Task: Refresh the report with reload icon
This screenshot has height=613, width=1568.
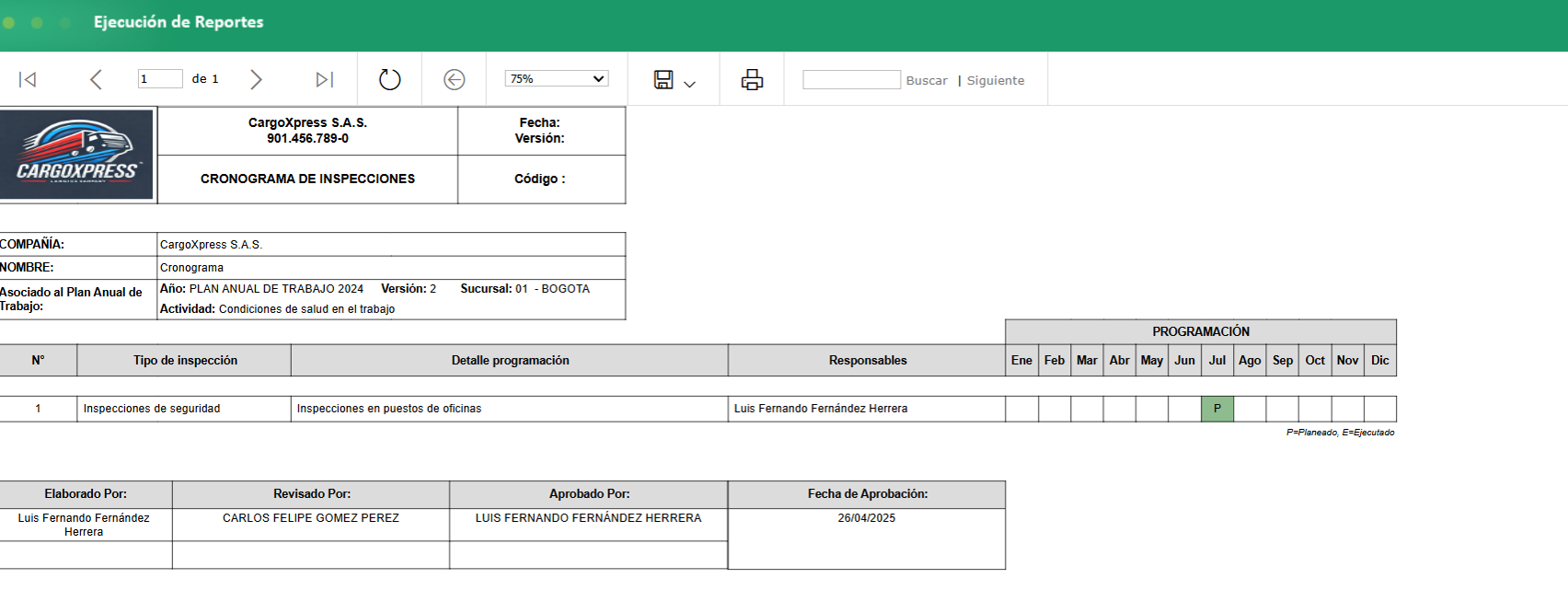Action: coord(390,80)
